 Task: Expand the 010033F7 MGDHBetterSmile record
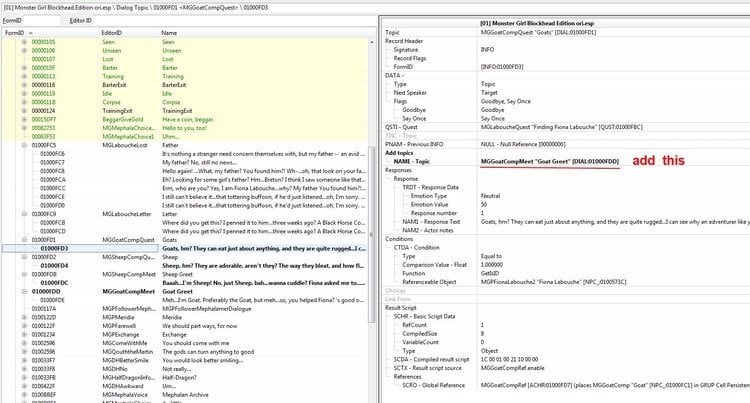[x=24, y=360]
